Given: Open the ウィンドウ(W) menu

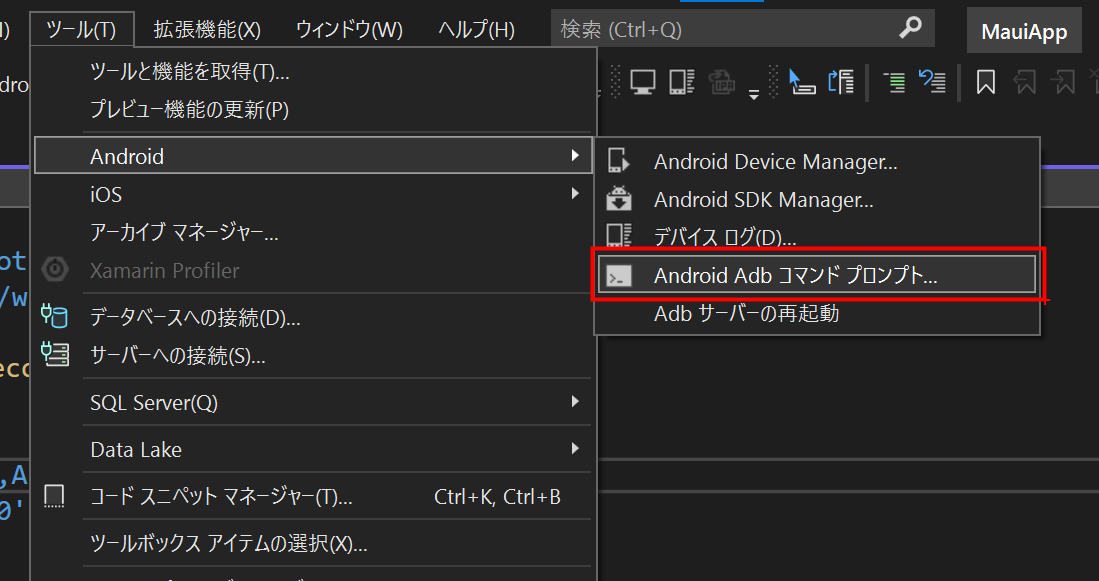Looking at the screenshot, I should (x=349, y=29).
